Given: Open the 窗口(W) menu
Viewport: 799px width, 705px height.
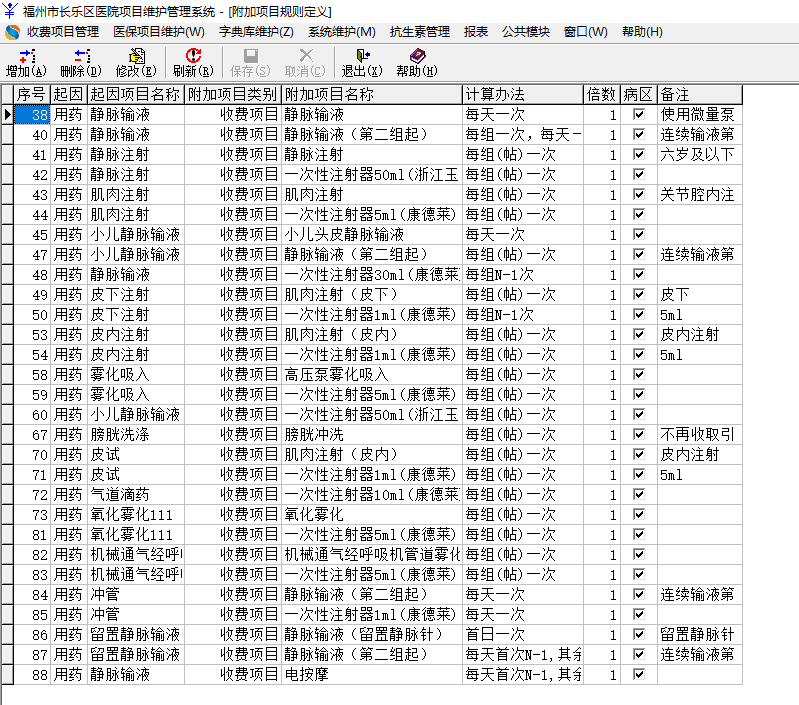Looking at the screenshot, I should click(x=586, y=32).
